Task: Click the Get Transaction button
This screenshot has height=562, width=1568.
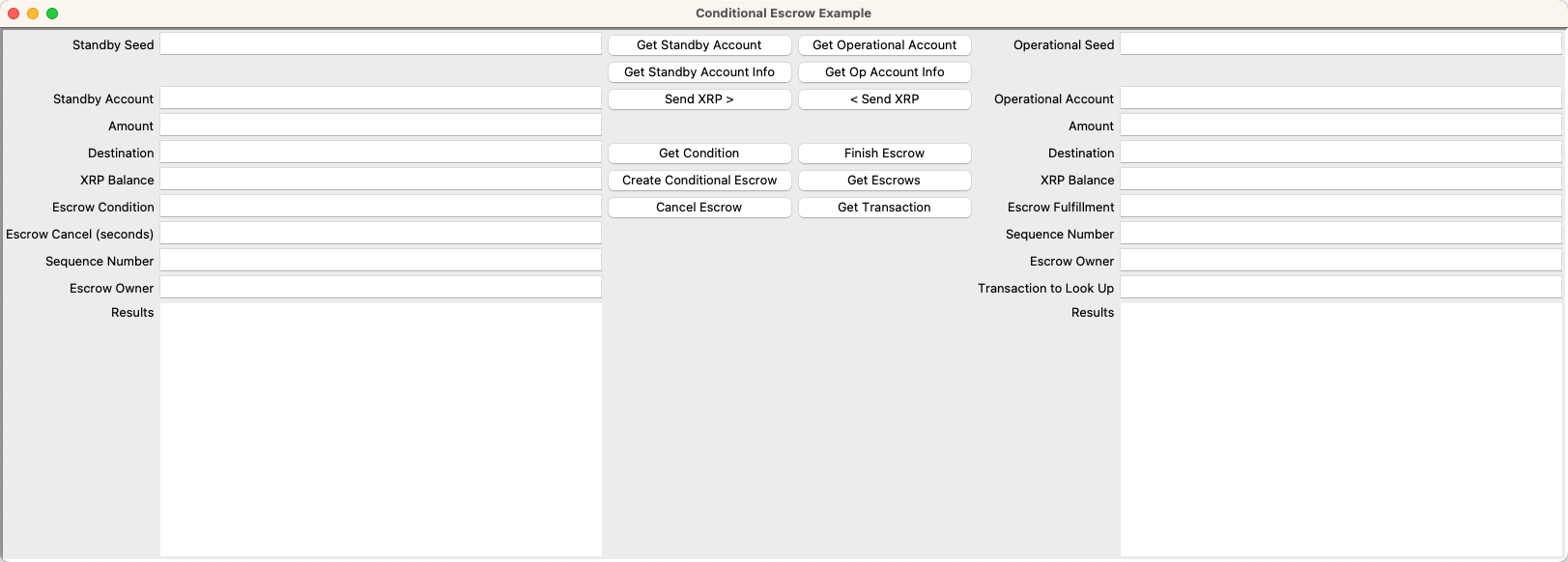Action: 884,207
